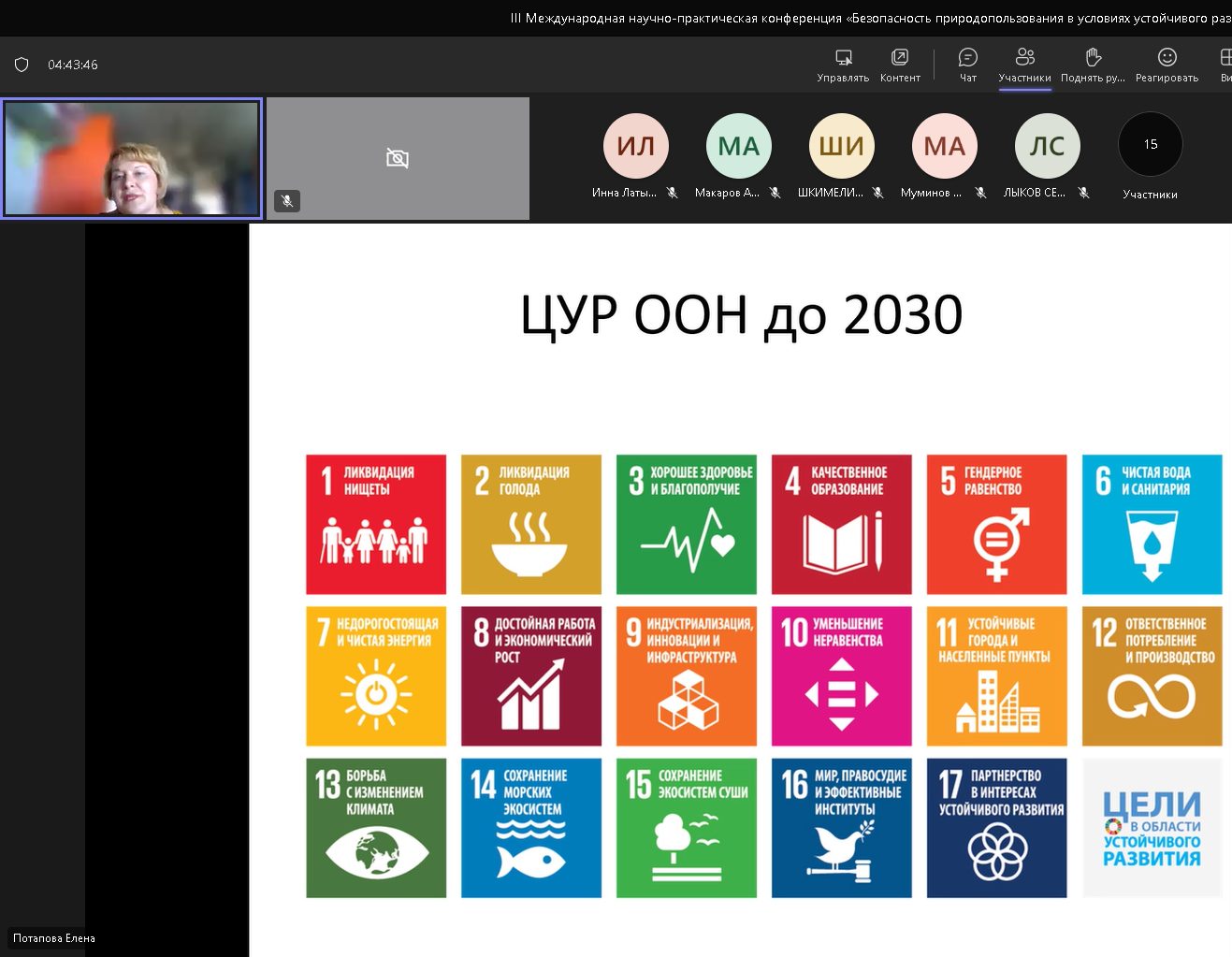Select the МА avatar of Муминов
Image resolution: width=1232 pixels, height=957 pixels.
pyautogui.click(x=945, y=145)
